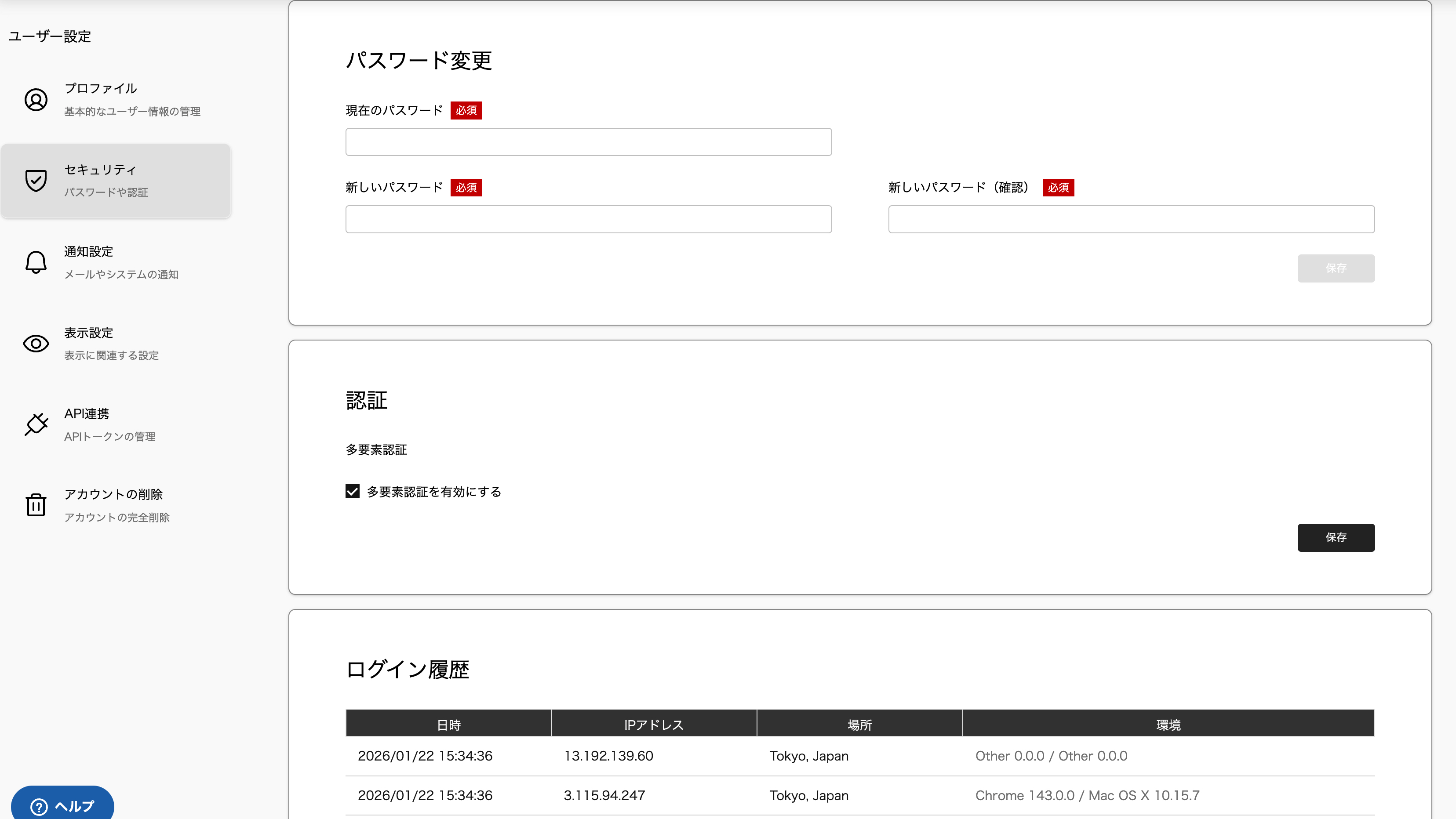The height and width of the screenshot is (819, 1456).
Task: Click Chrome 143.0.0 / Mac OS X cell
Action: click(1087, 795)
